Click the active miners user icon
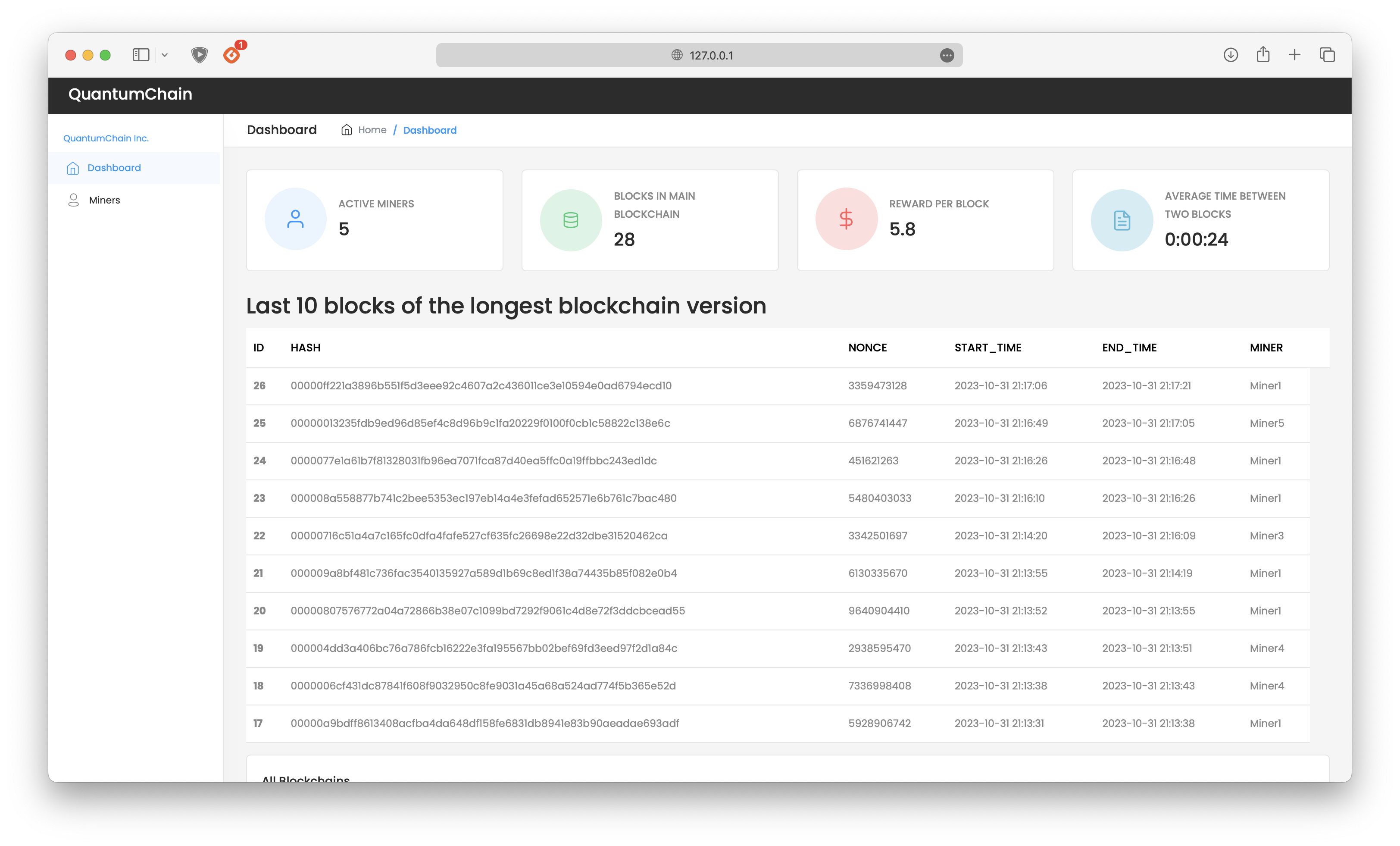Image resolution: width=1400 pixels, height=846 pixels. pyautogui.click(x=295, y=219)
